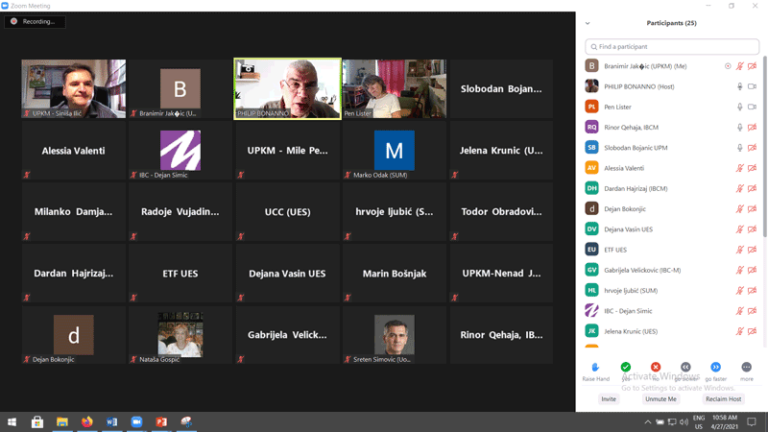Open Firefox from taskbar
This screenshot has height=432, width=768.
87,422
